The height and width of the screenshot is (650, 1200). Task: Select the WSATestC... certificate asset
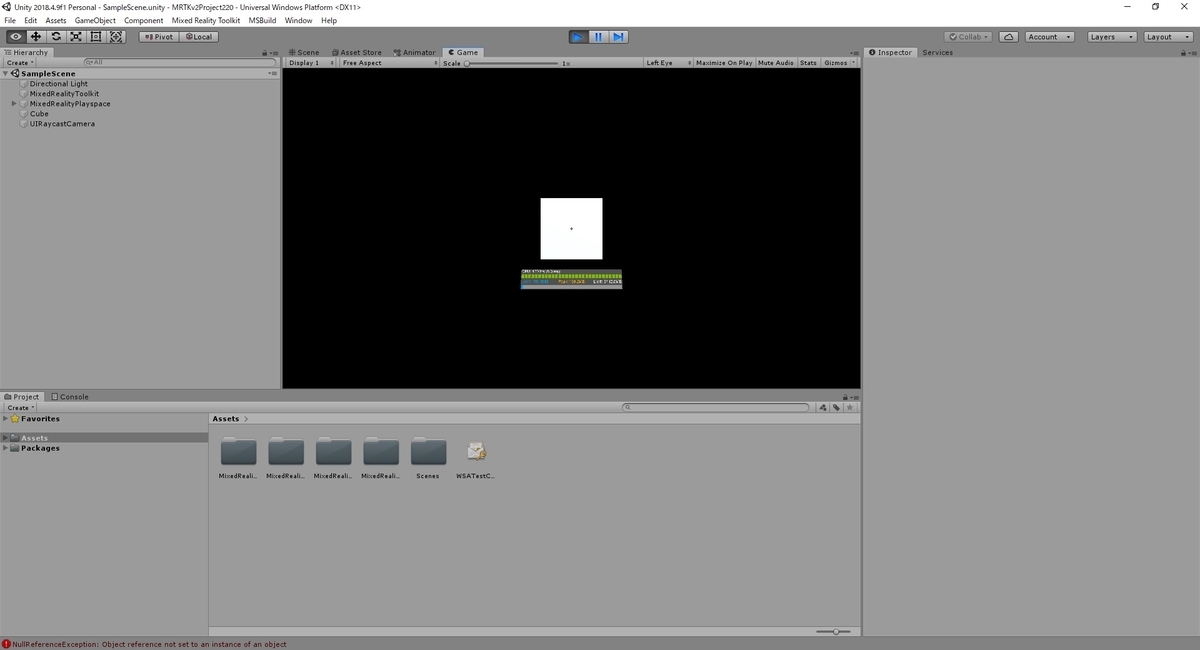tap(476, 458)
